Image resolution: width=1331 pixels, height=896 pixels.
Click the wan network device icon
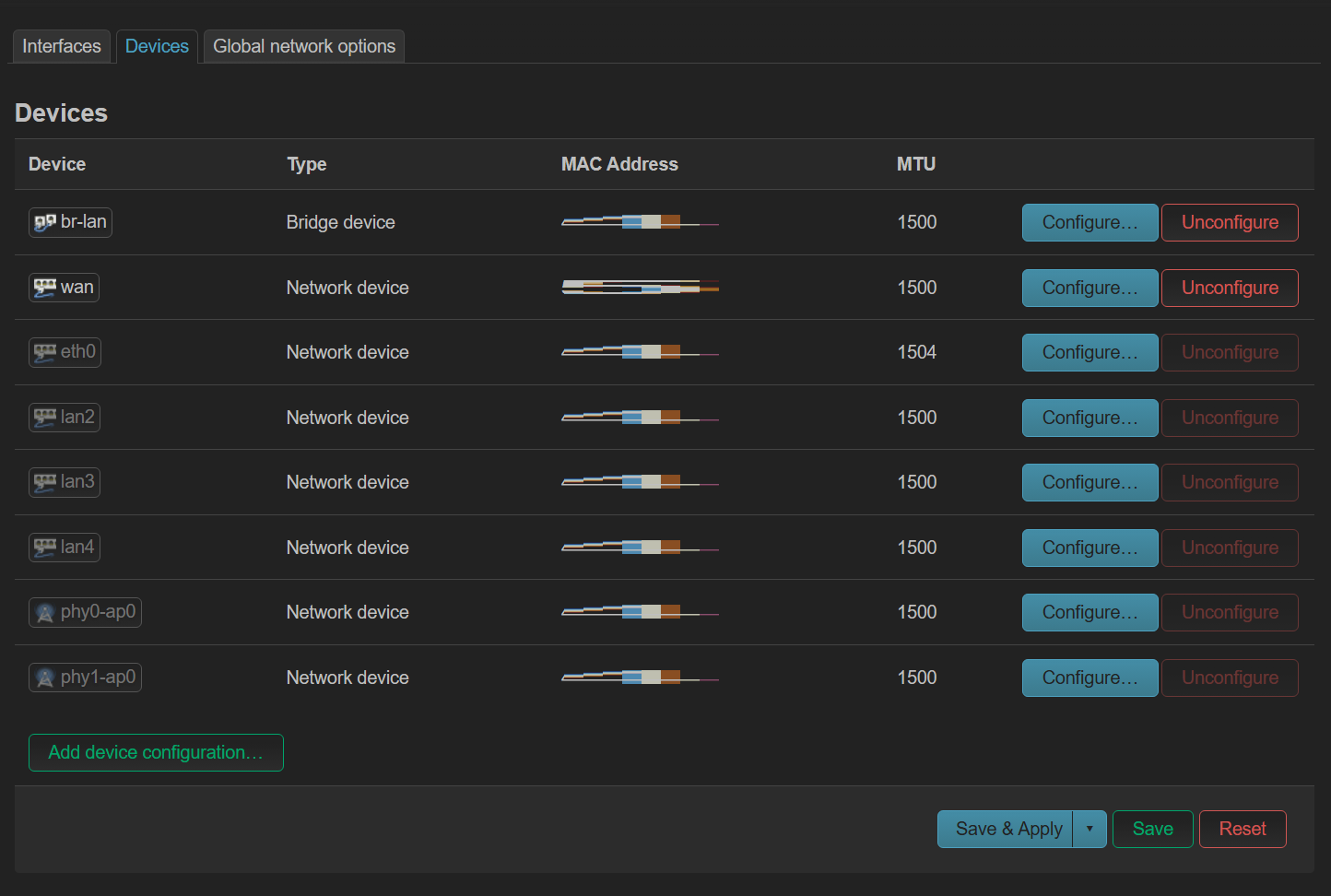(x=45, y=288)
